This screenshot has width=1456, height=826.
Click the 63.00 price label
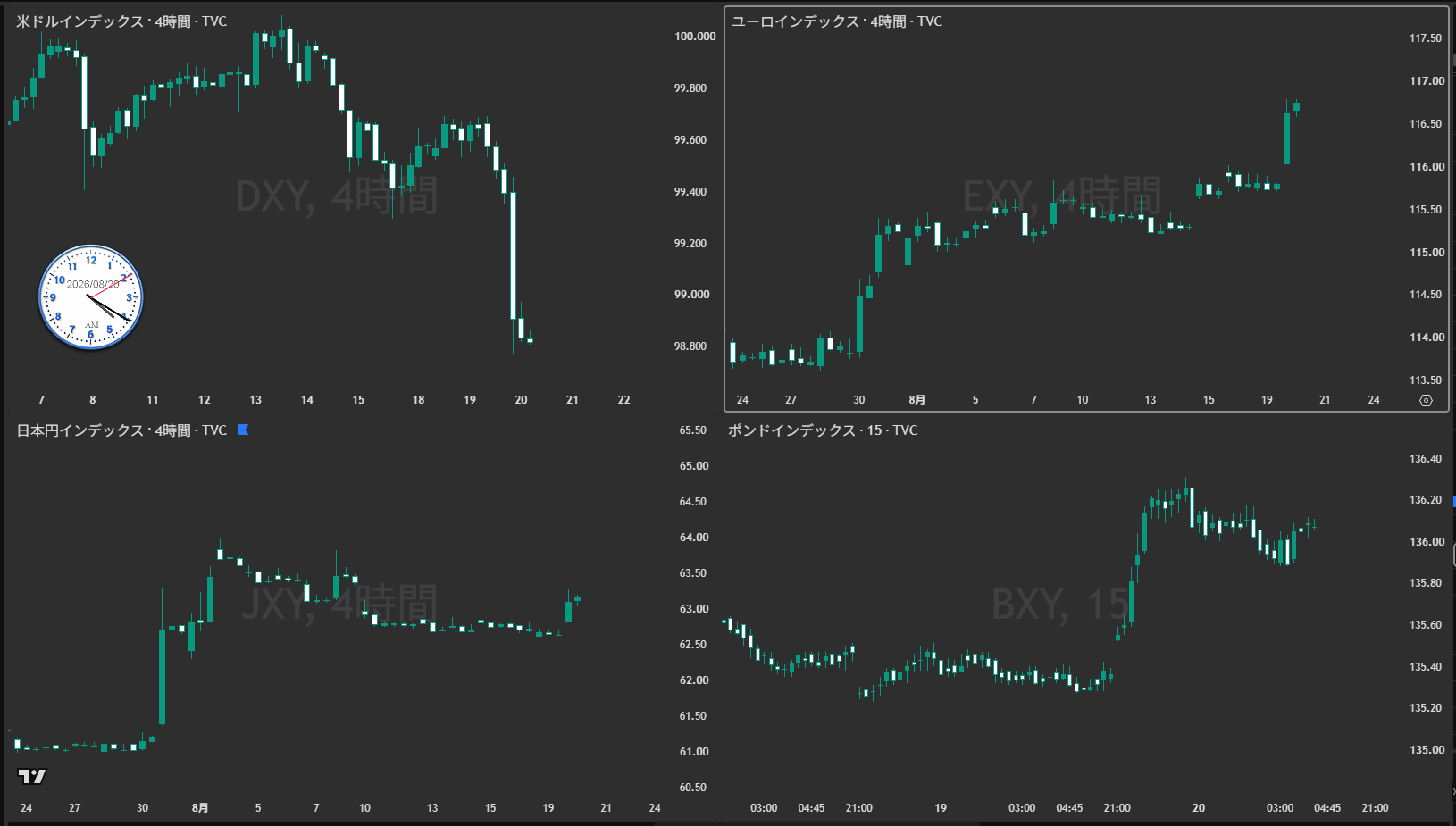pyautogui.click(x=694, y=609)
